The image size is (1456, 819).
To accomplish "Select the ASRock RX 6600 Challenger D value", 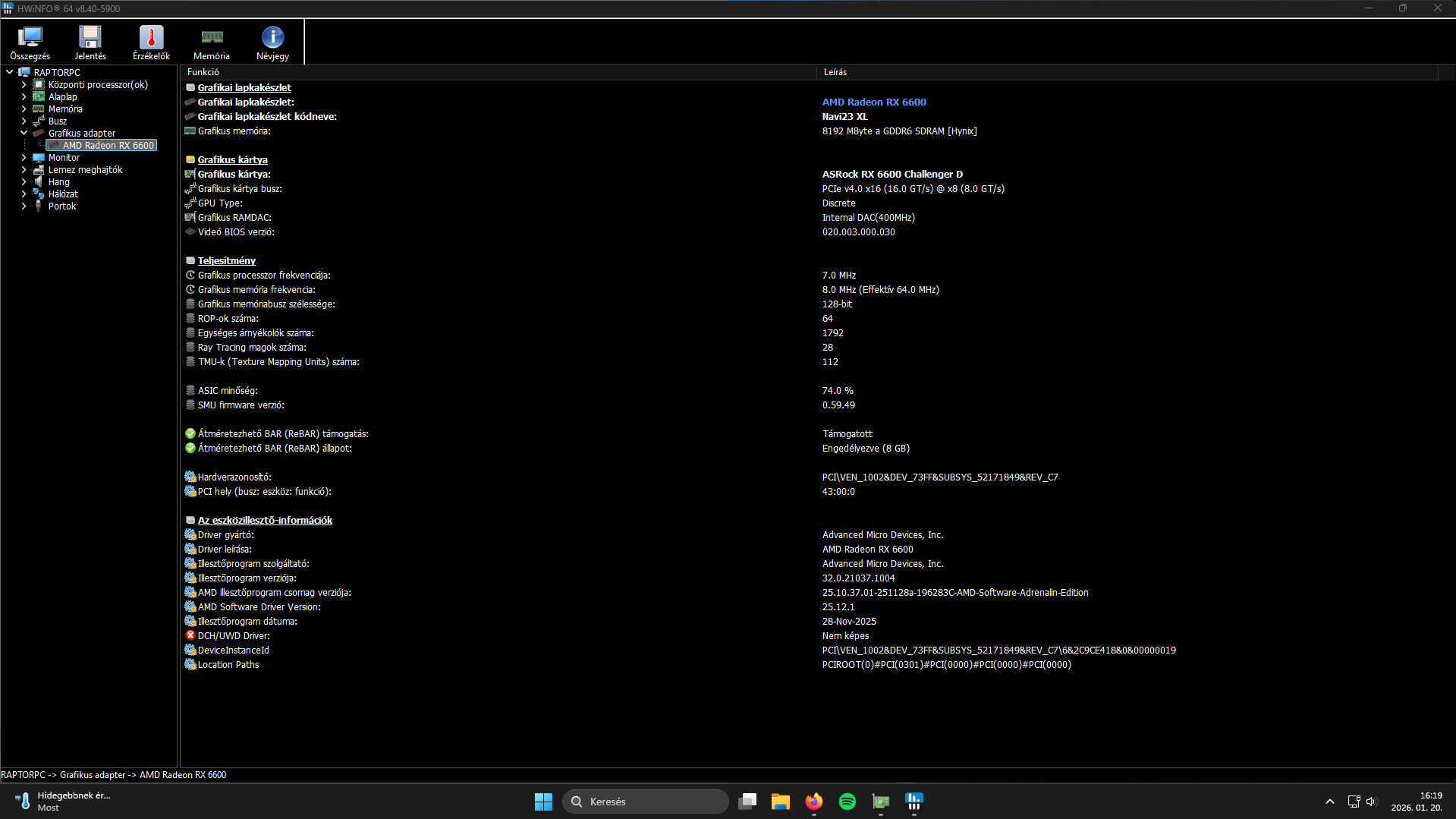I will (892, 175).
